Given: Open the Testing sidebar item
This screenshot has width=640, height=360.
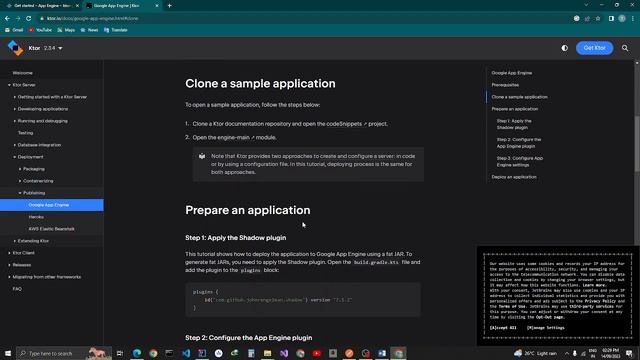Looking at the screenshot, I should click(x=25, y=133).
